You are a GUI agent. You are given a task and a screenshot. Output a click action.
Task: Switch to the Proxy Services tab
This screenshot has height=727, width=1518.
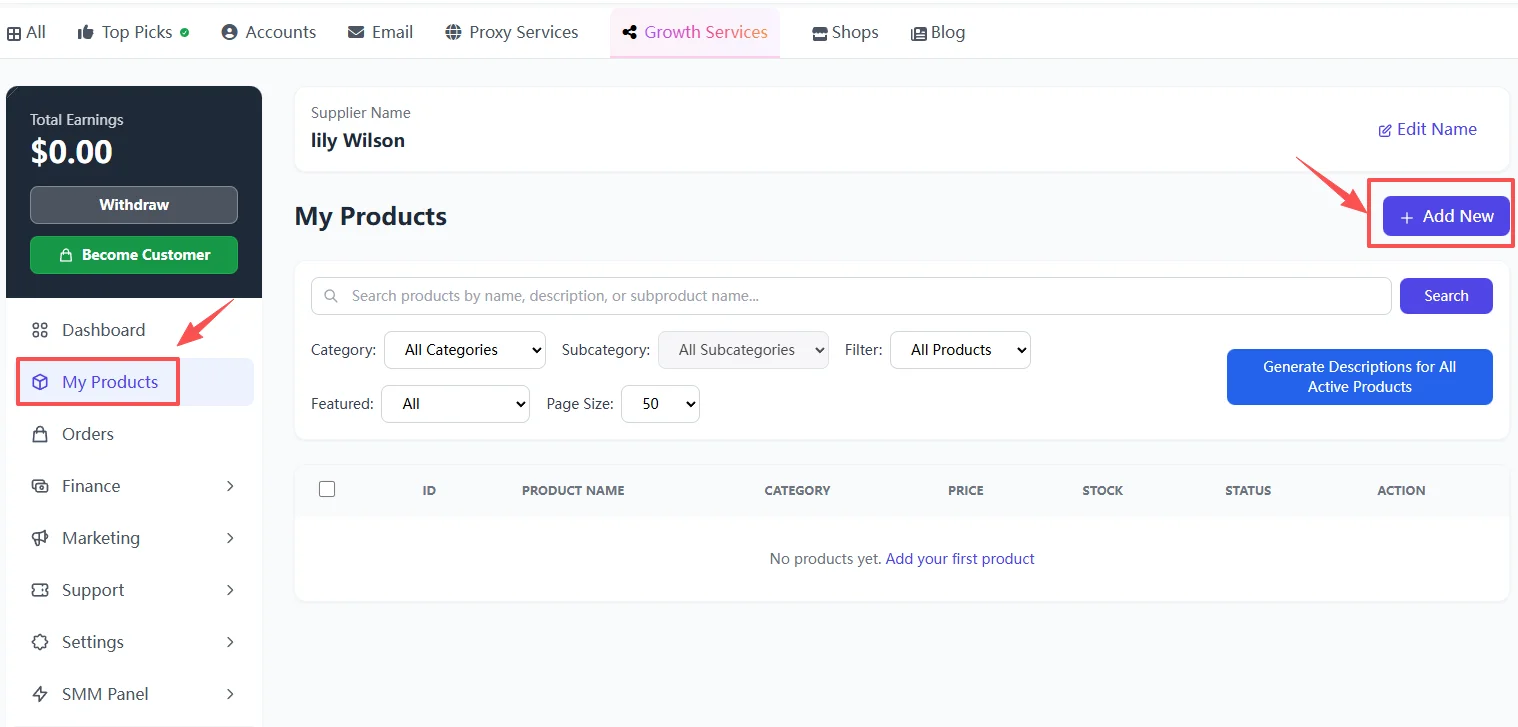pyautogui.click(x=511, y=32)
